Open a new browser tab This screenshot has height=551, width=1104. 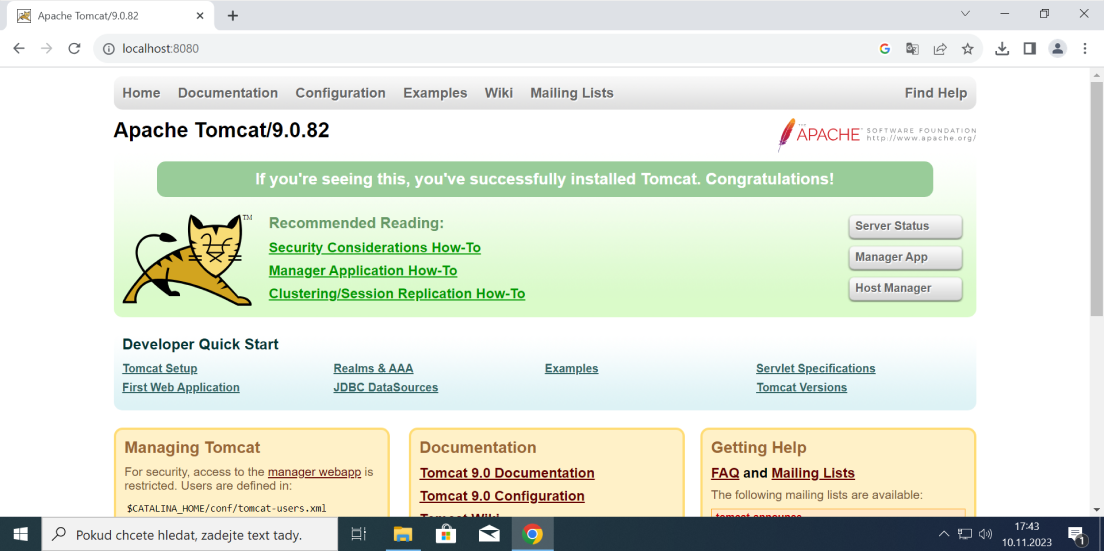pos(233,16)
